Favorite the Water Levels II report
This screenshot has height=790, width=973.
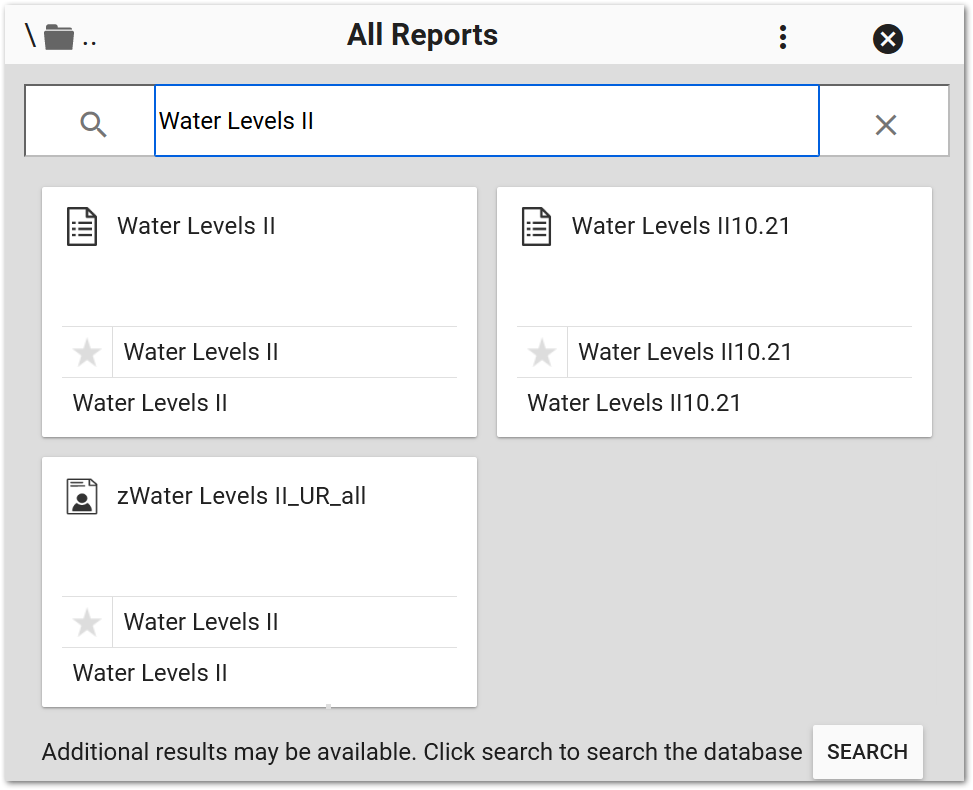[87, 352]
